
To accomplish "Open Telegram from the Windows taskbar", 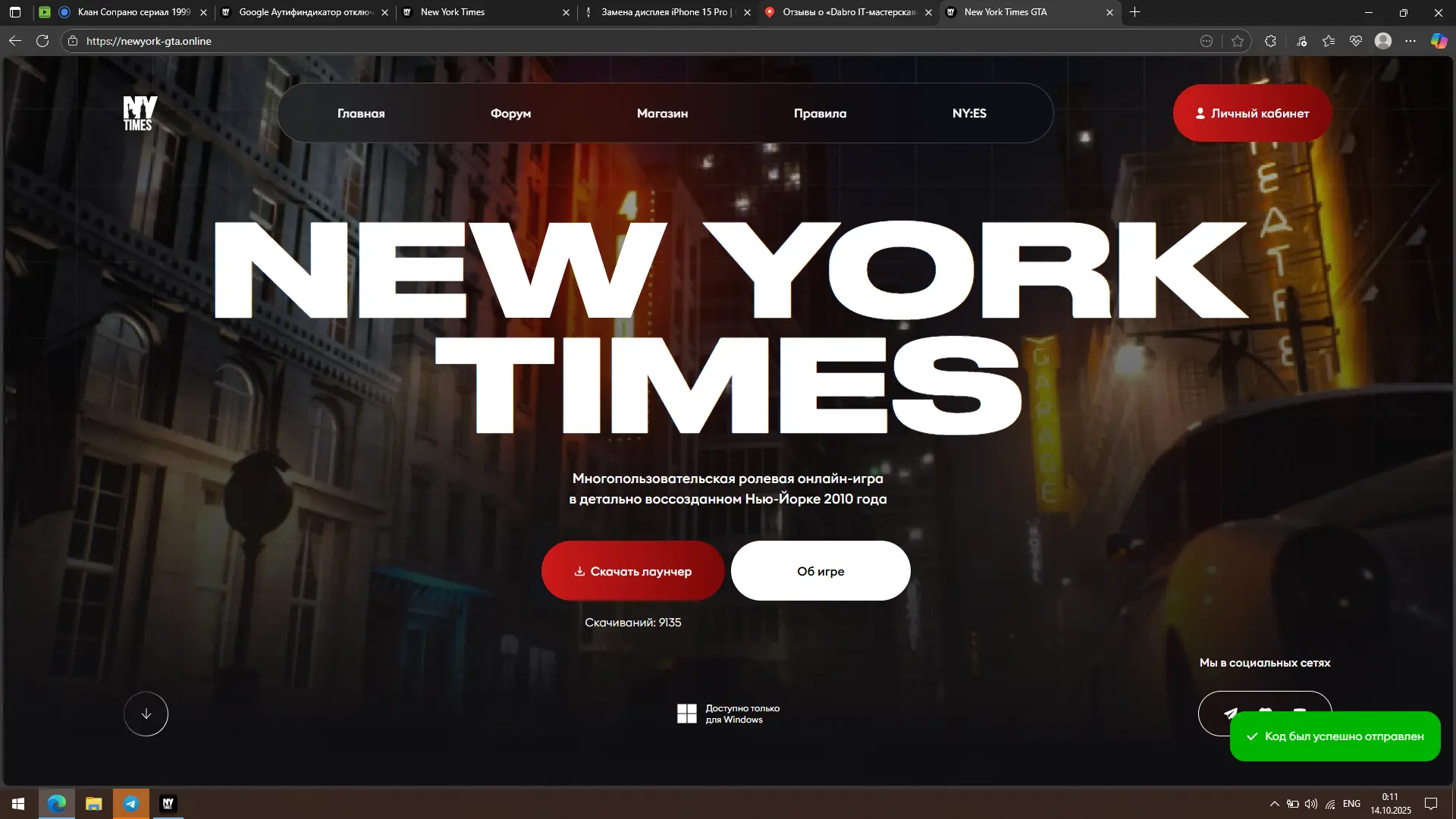I will [130, 803].
